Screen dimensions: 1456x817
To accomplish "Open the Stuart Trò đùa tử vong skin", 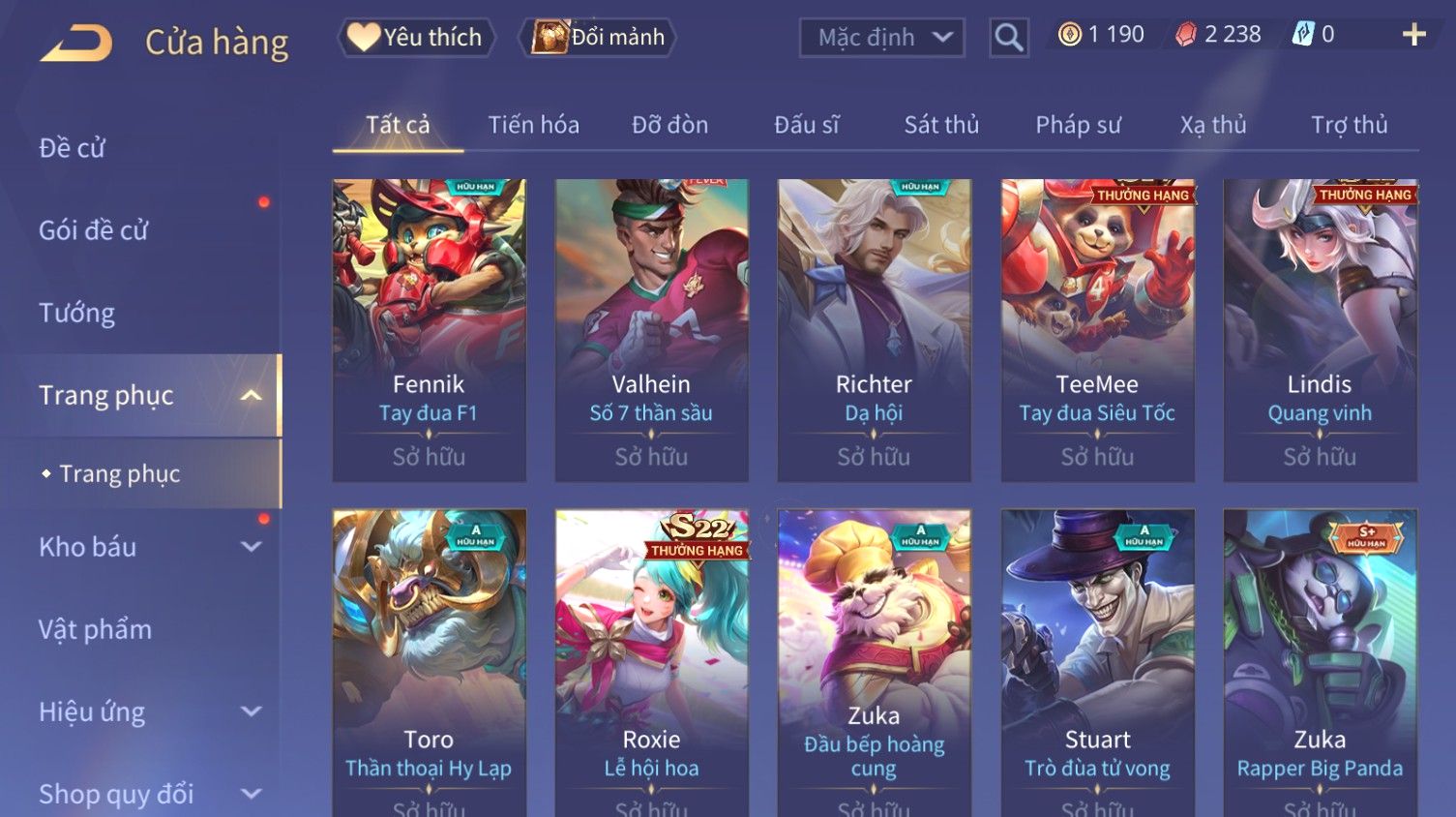I will coord(1097,663).
